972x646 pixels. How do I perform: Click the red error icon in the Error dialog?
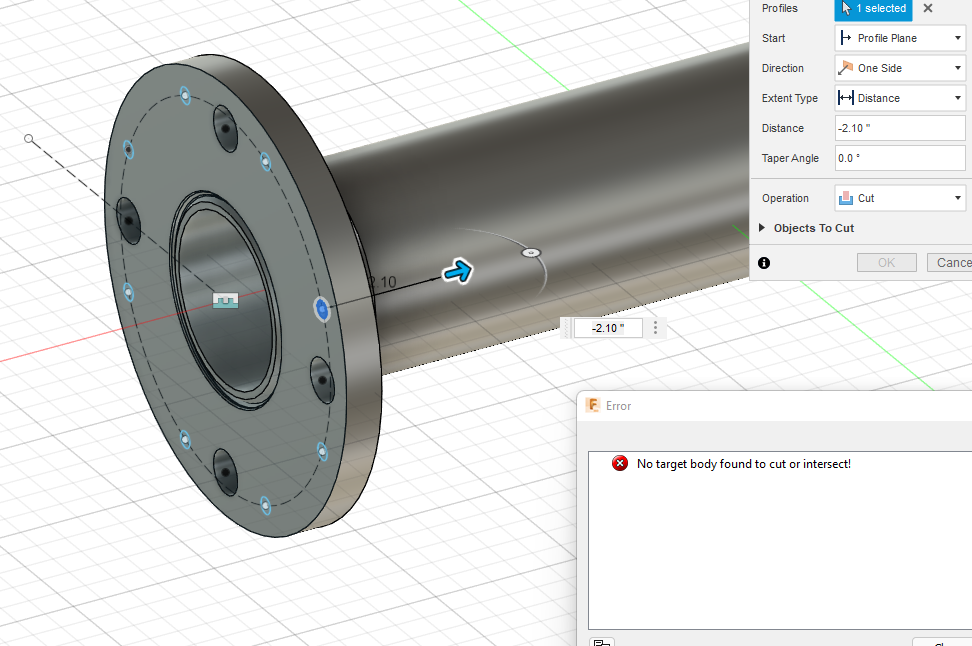(619, 463)
